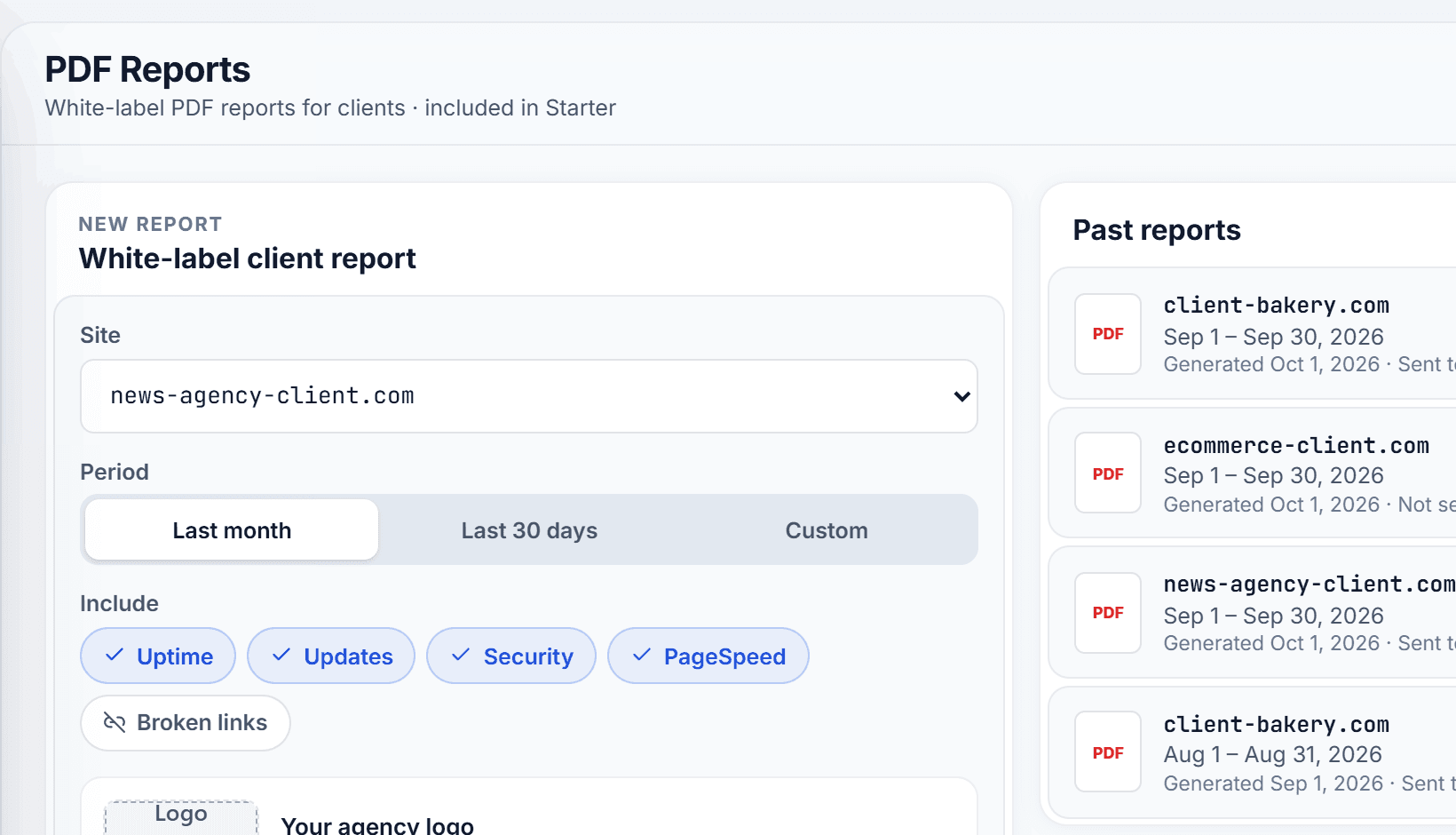Enable the Broken links chip

pos(186,723)
